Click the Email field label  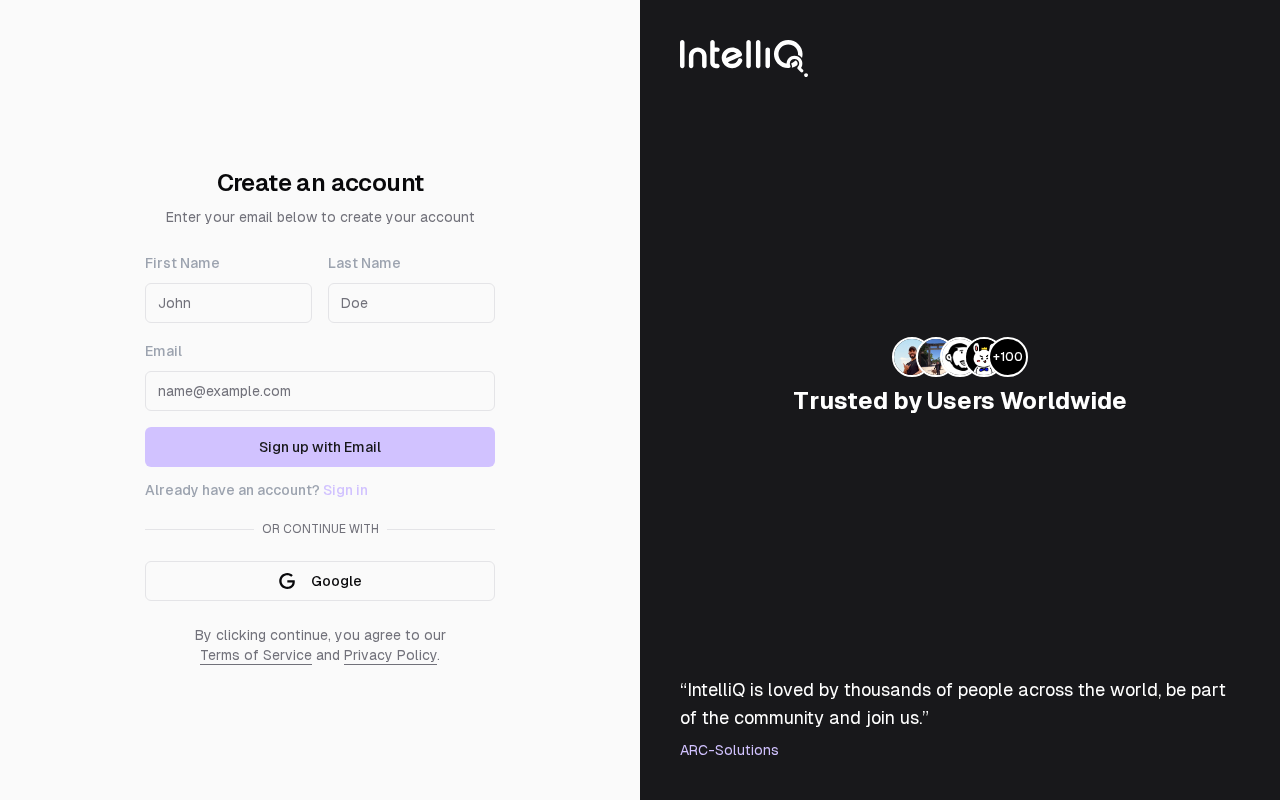click(163, 351)
